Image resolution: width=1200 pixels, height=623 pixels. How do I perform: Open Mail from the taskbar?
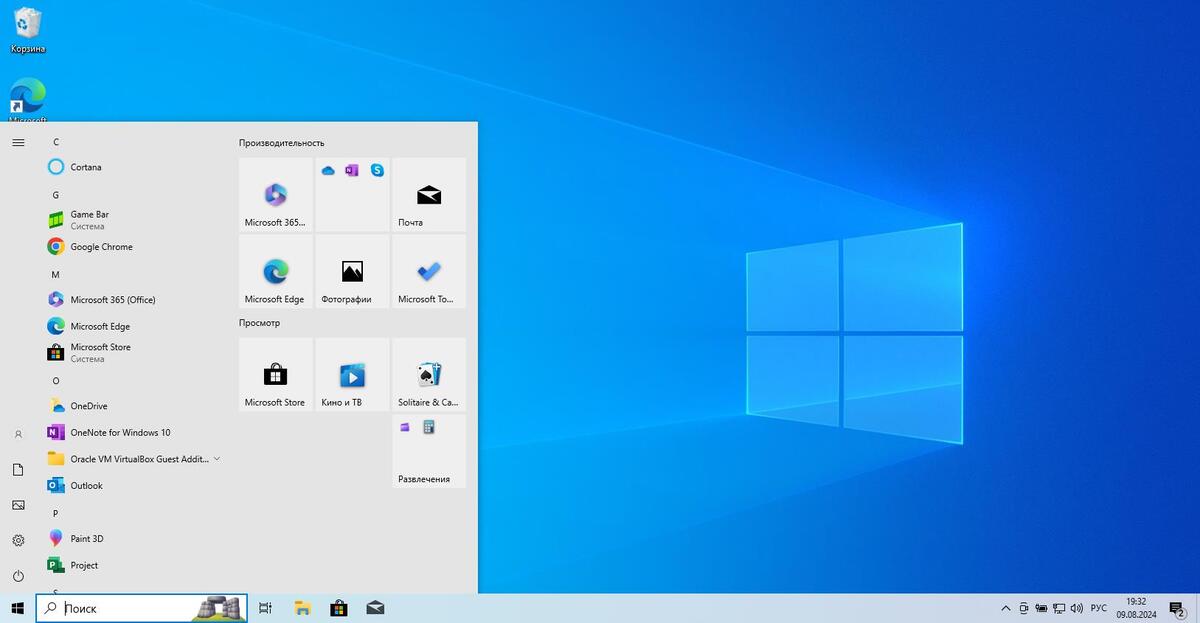pos(375,608)
